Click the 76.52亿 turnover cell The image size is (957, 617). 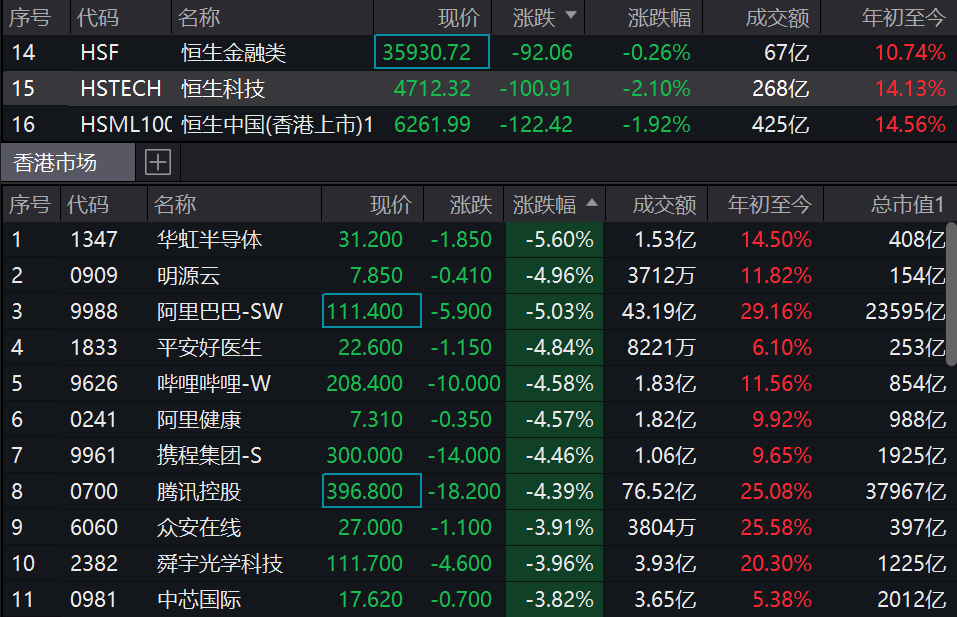coord(659,491)
